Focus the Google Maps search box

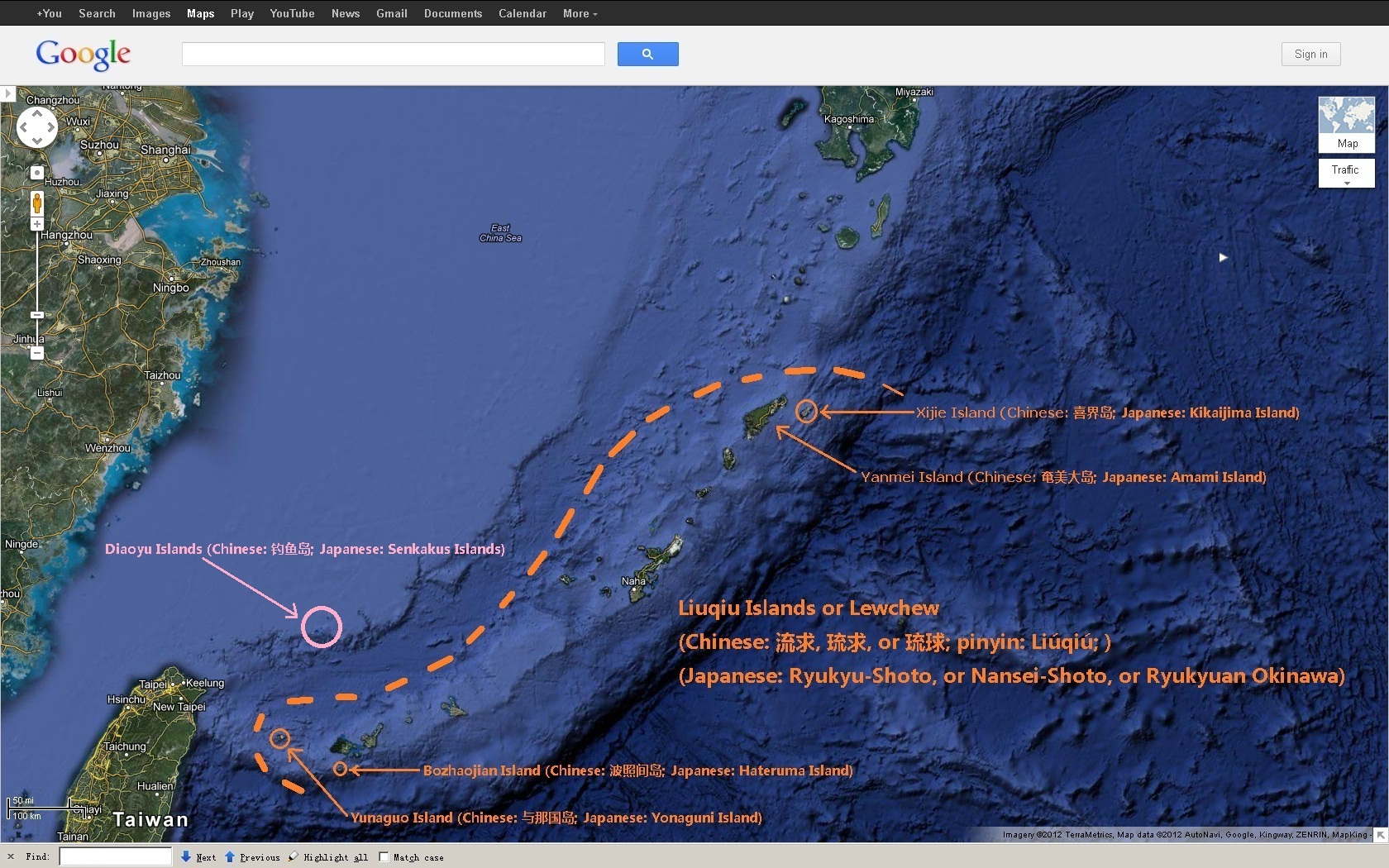click(x=394, y=54)
